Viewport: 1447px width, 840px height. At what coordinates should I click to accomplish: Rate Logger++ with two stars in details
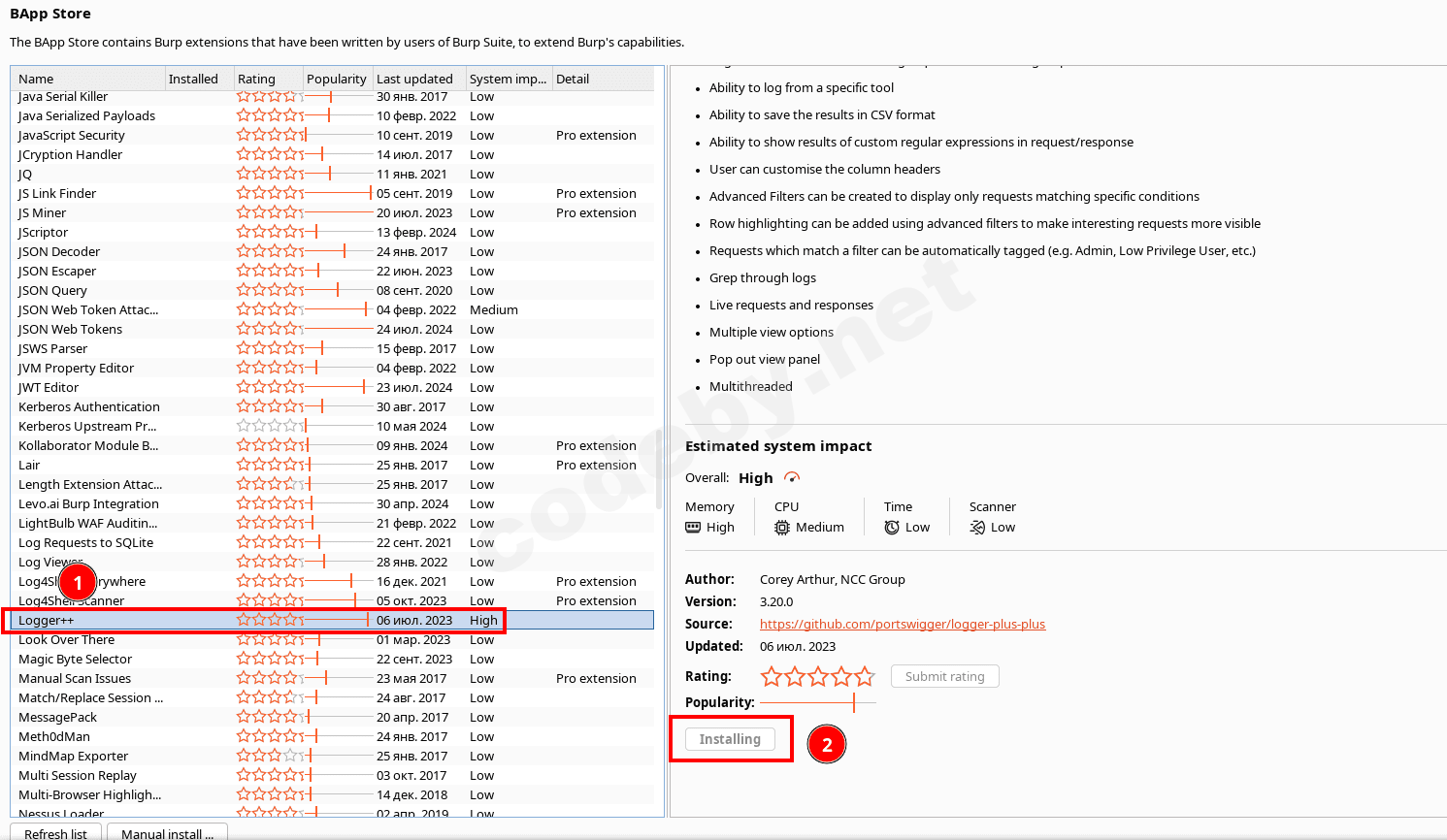(795, 676)
